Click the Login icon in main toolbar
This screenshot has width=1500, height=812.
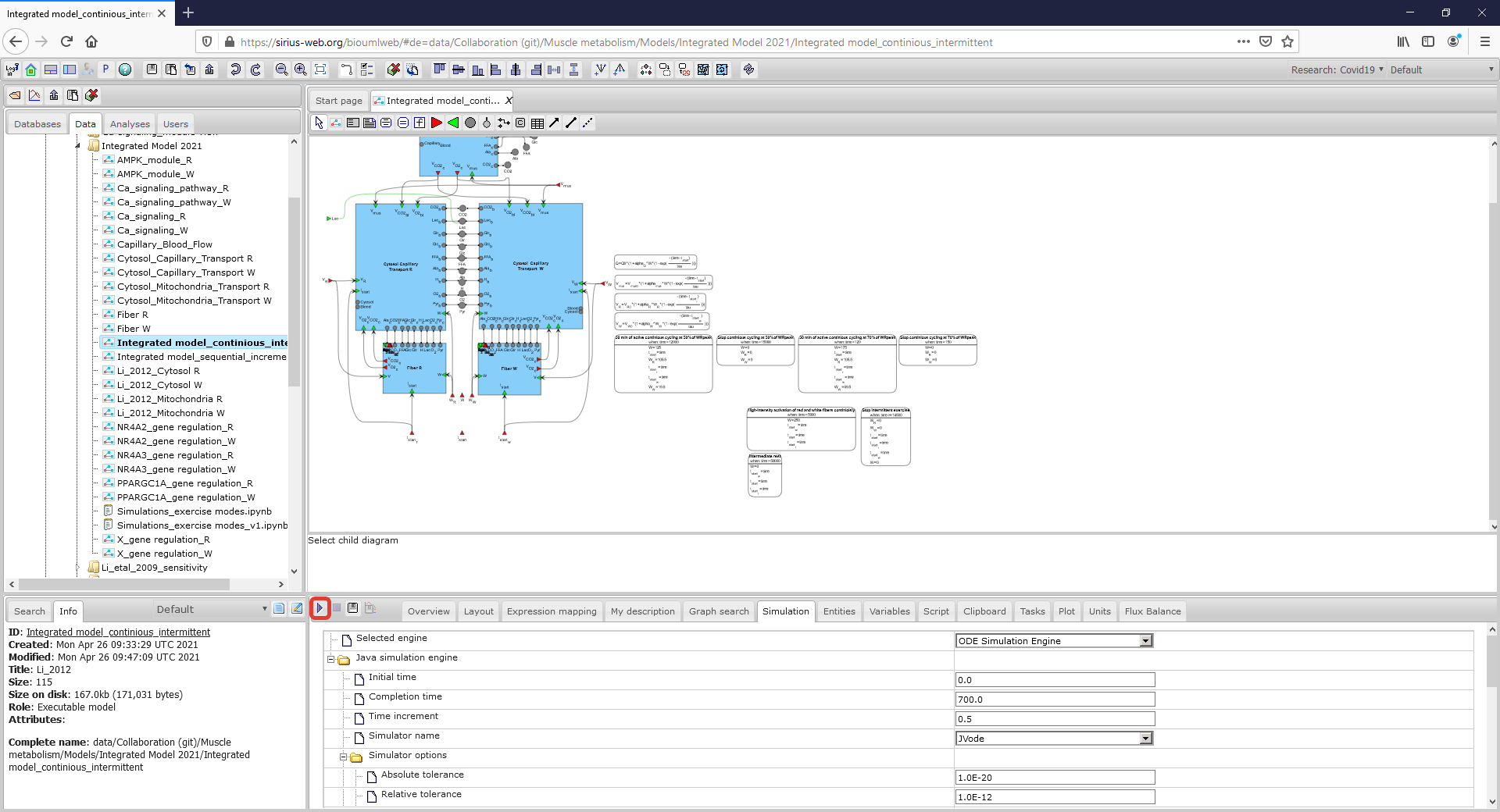(12, 69)
